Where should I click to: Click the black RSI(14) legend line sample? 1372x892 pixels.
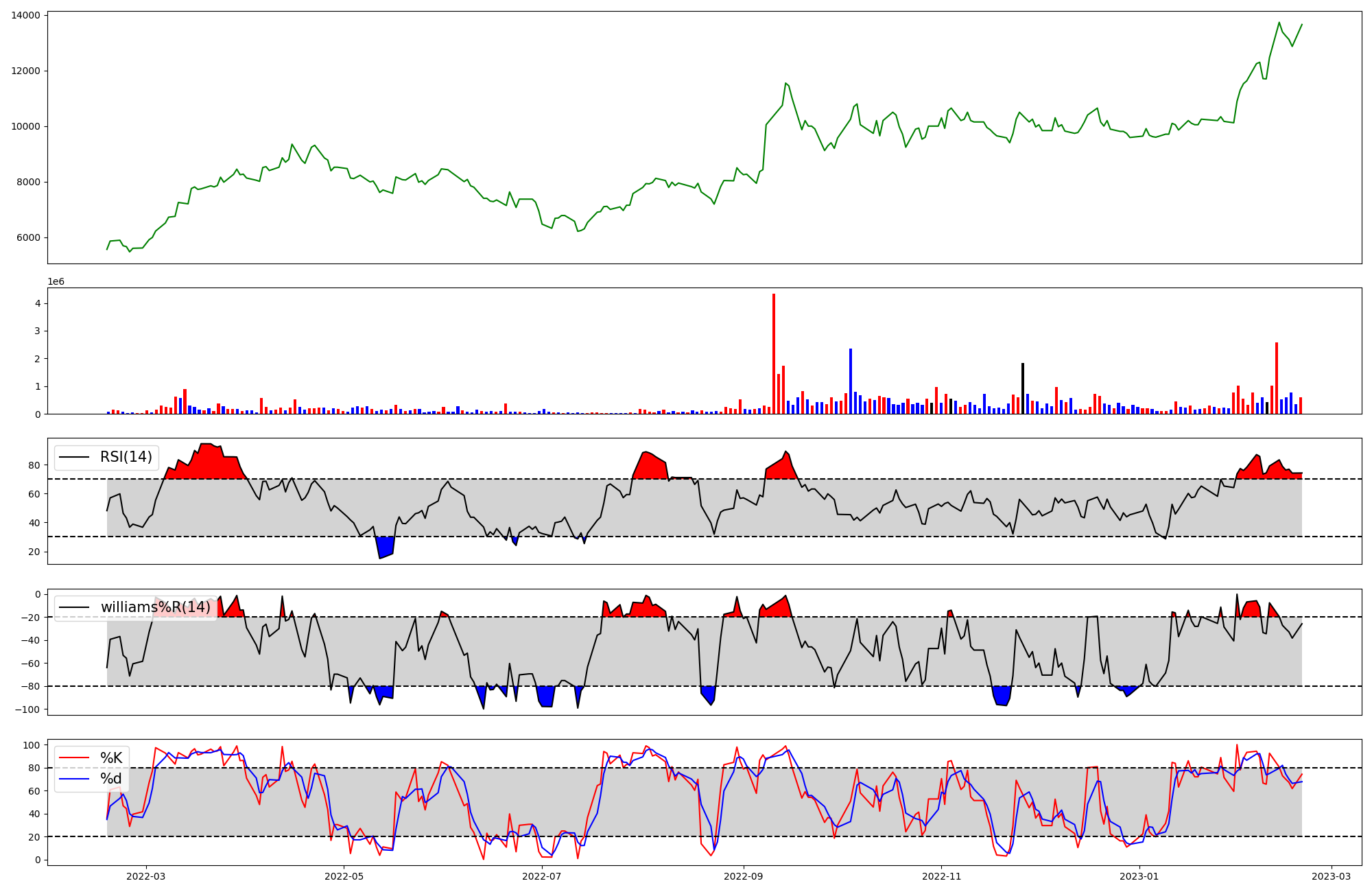[x=75, y=457]
